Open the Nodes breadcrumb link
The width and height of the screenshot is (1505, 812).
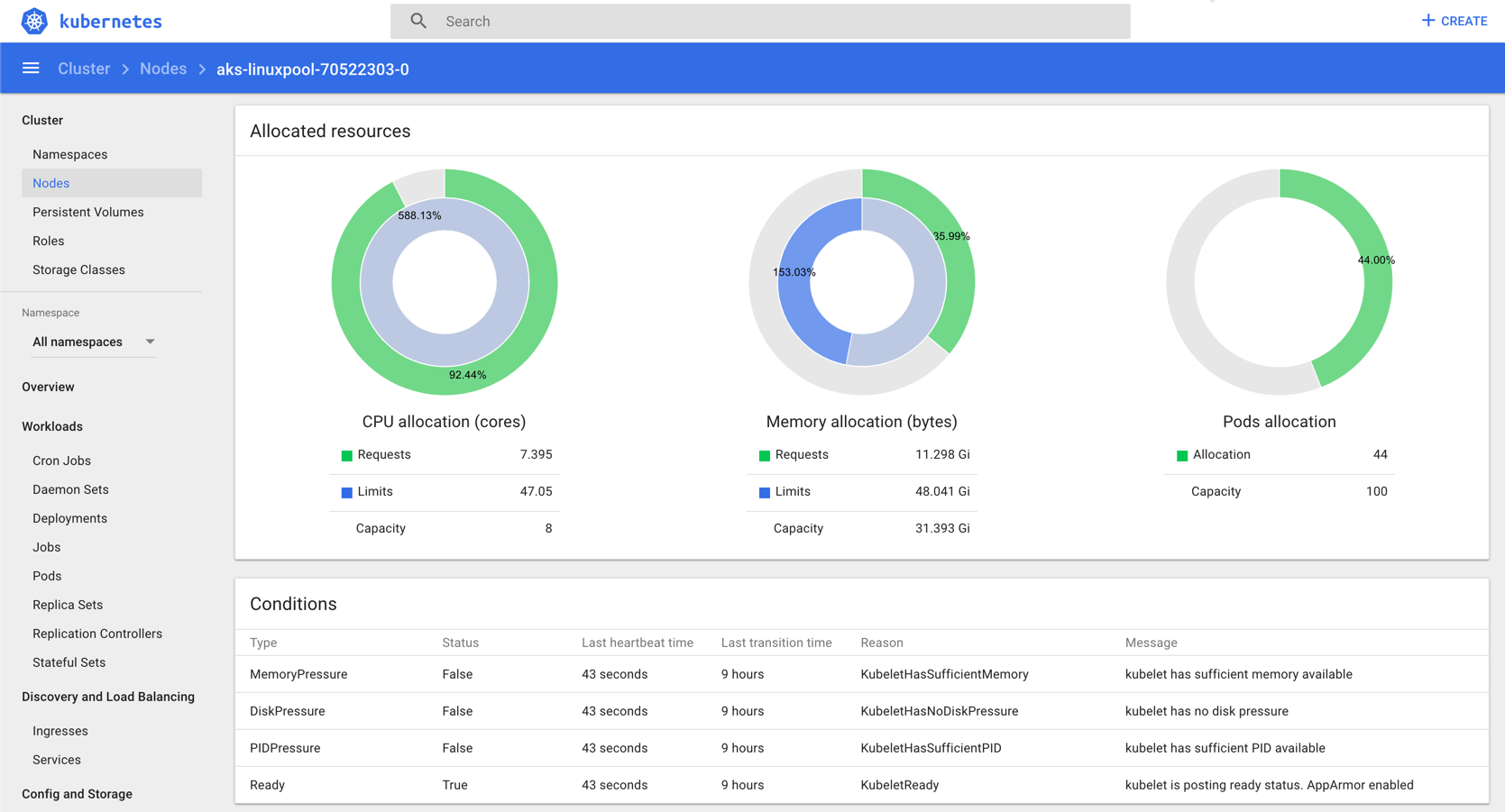(163, 68)
